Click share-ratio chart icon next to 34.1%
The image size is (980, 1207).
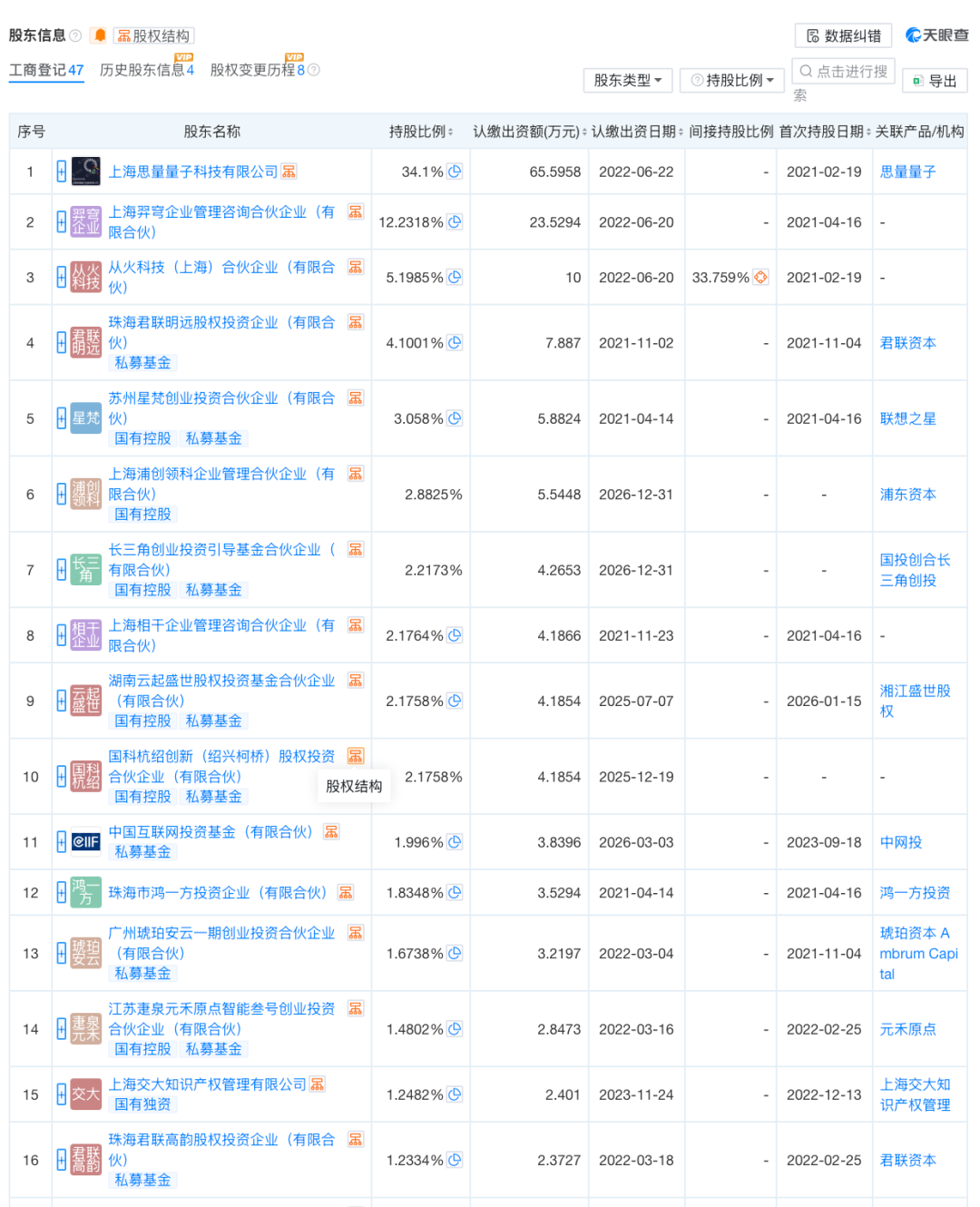[455, 171]
